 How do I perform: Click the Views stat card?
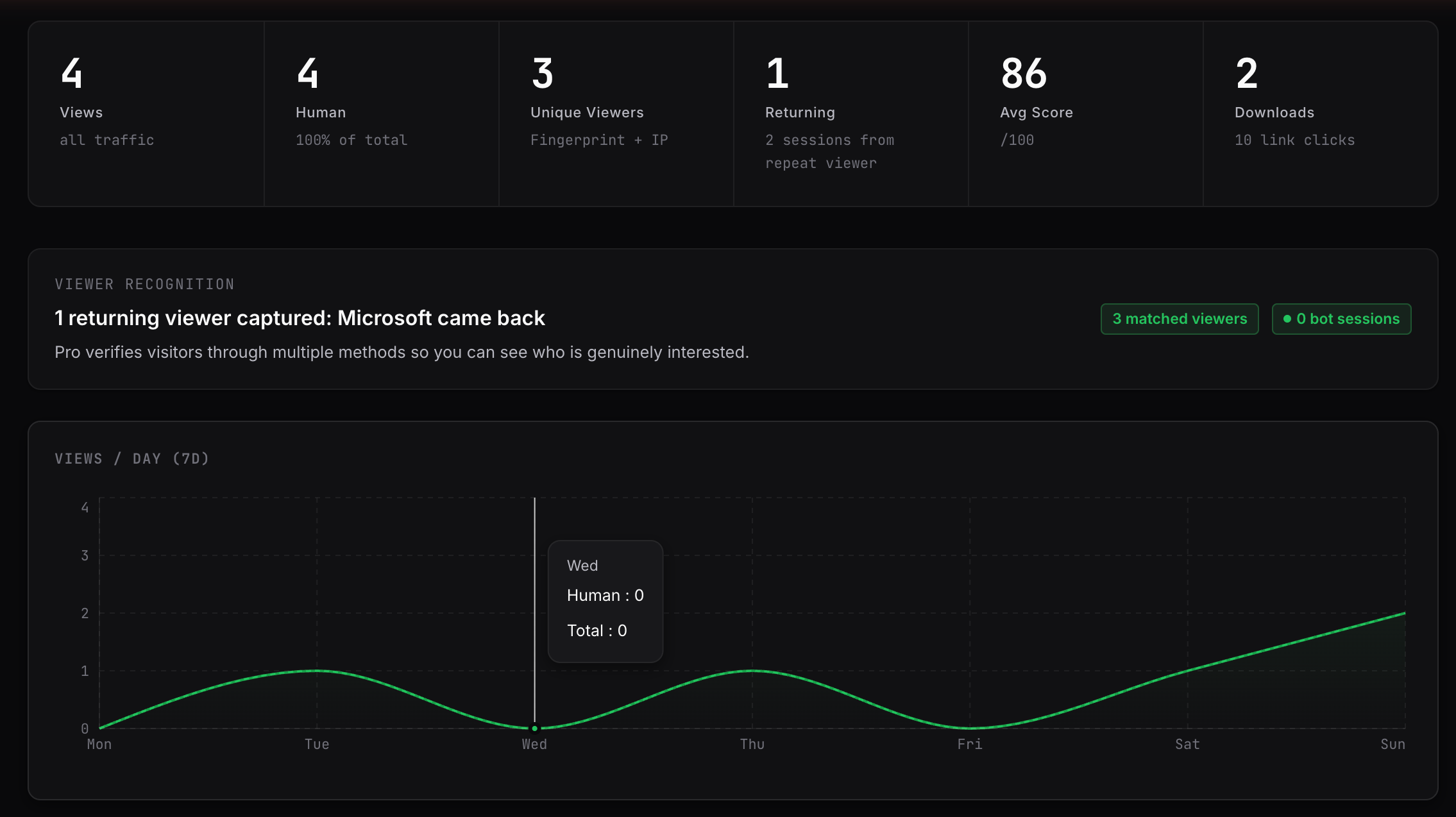coord(146,114)
